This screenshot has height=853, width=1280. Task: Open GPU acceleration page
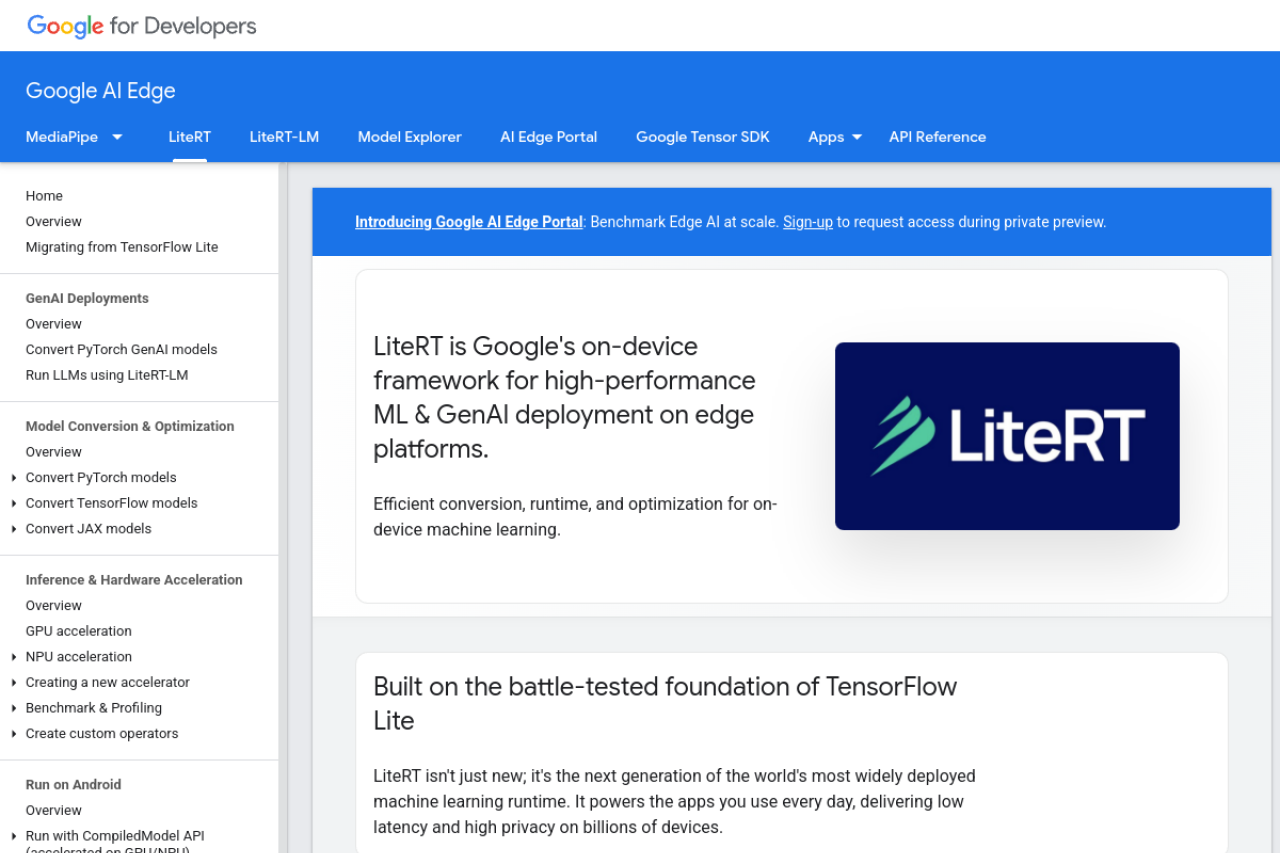tap(79, 631)
